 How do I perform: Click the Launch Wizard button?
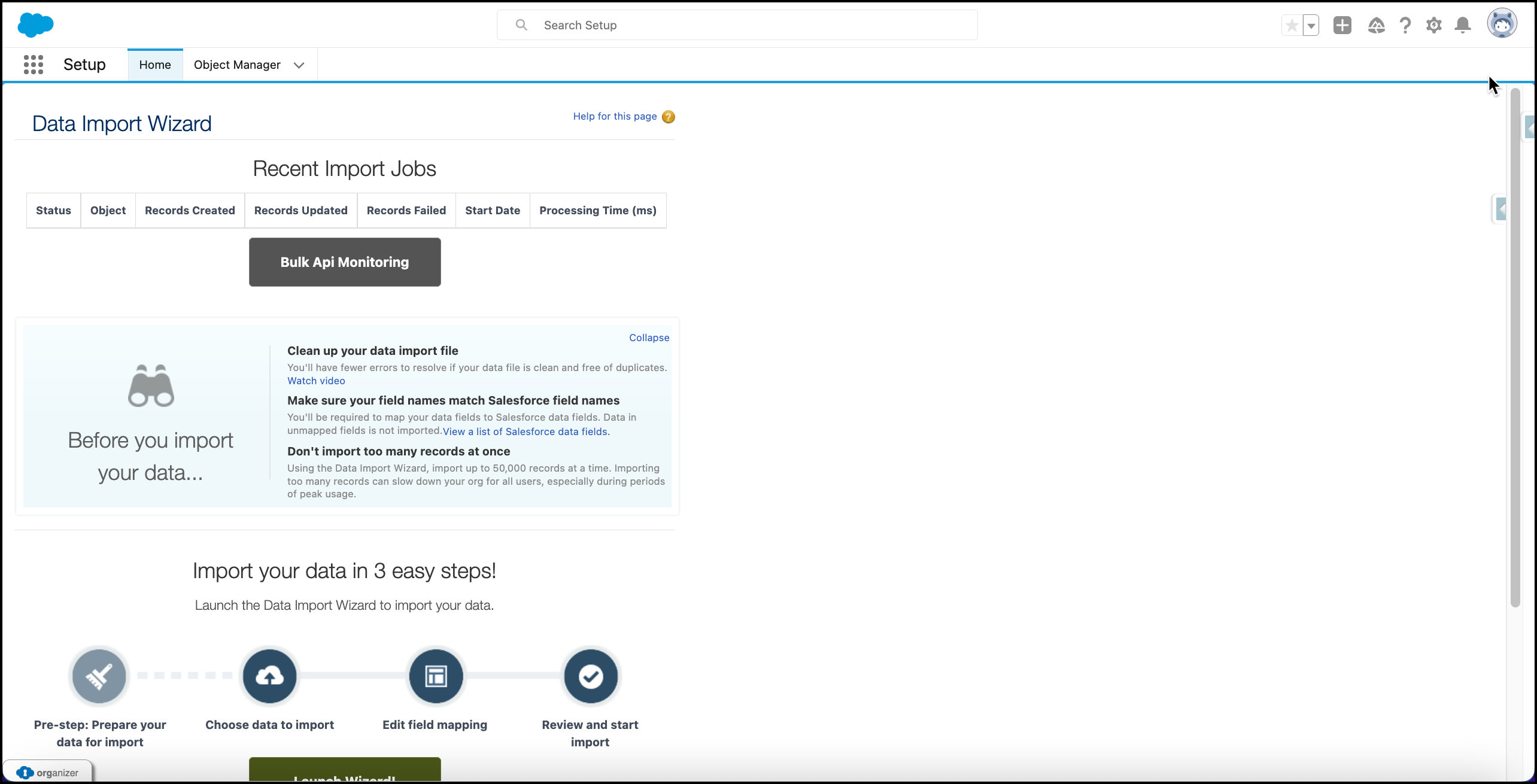(345, 771)
